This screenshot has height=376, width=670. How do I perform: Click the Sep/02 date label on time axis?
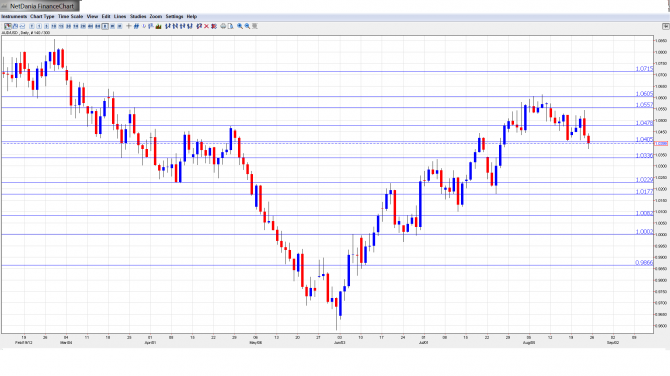coord(613,343)
